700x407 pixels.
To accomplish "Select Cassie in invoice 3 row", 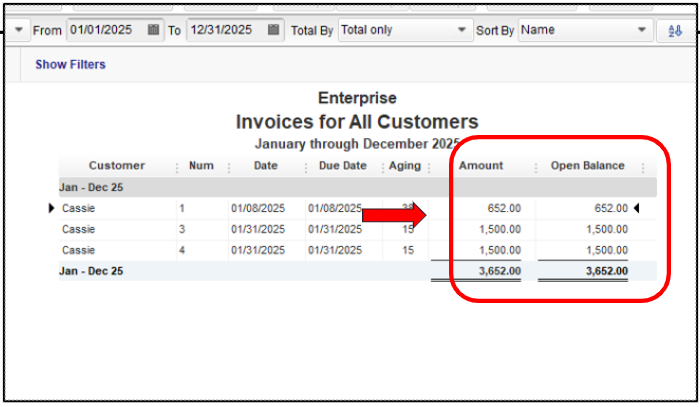I will click(79, 229).
